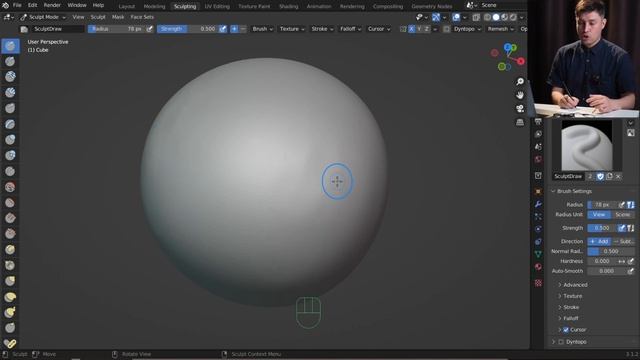This screenshot has width=640, height=360.
Task: Set brush direction to Add
Action: pyautogui.click(x=599, y=241)
